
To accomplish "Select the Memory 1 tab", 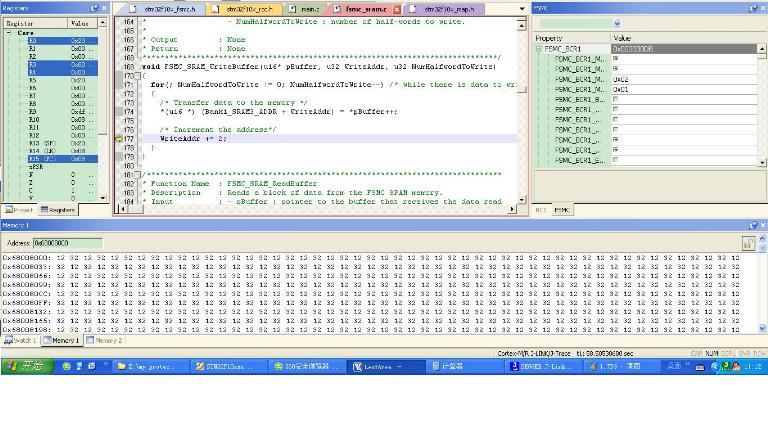I will (61, 340).
